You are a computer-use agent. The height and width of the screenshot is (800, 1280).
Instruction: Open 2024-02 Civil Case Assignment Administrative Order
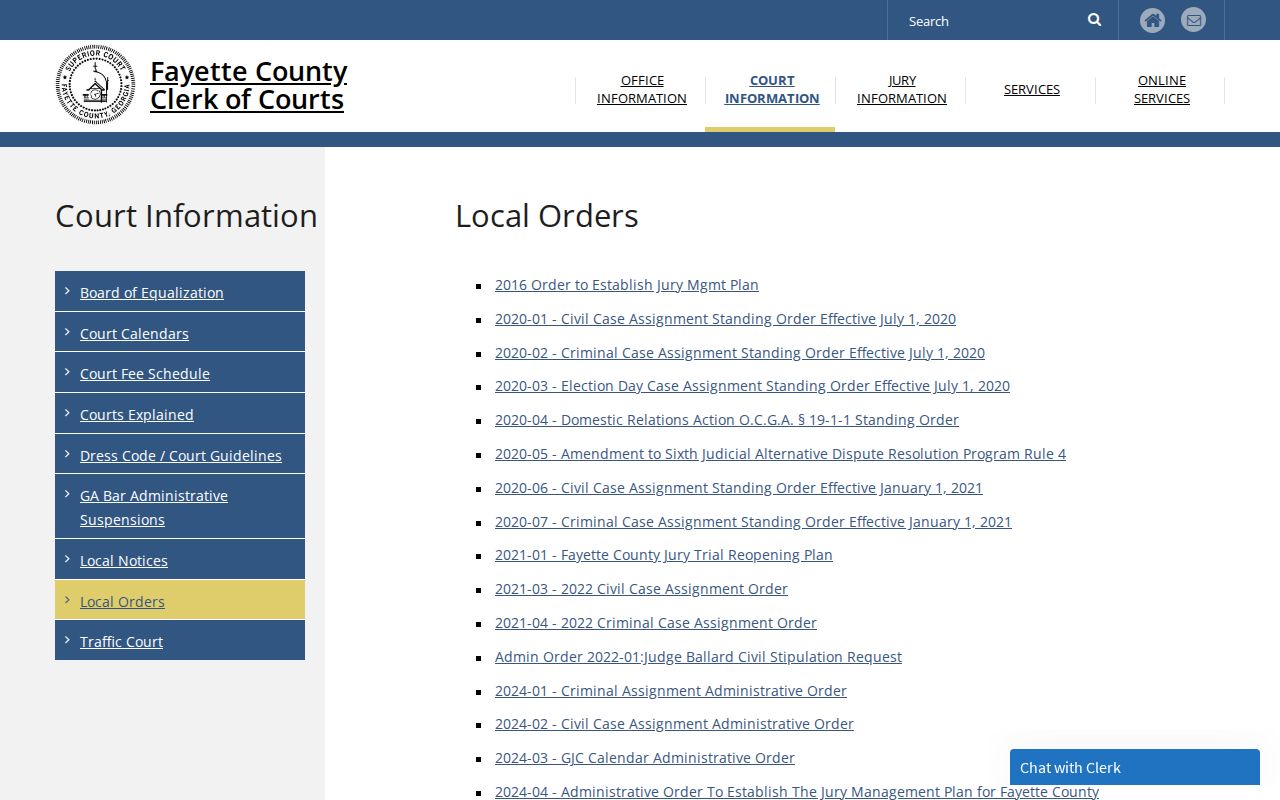pyautogui.click(x=674, y=724)
